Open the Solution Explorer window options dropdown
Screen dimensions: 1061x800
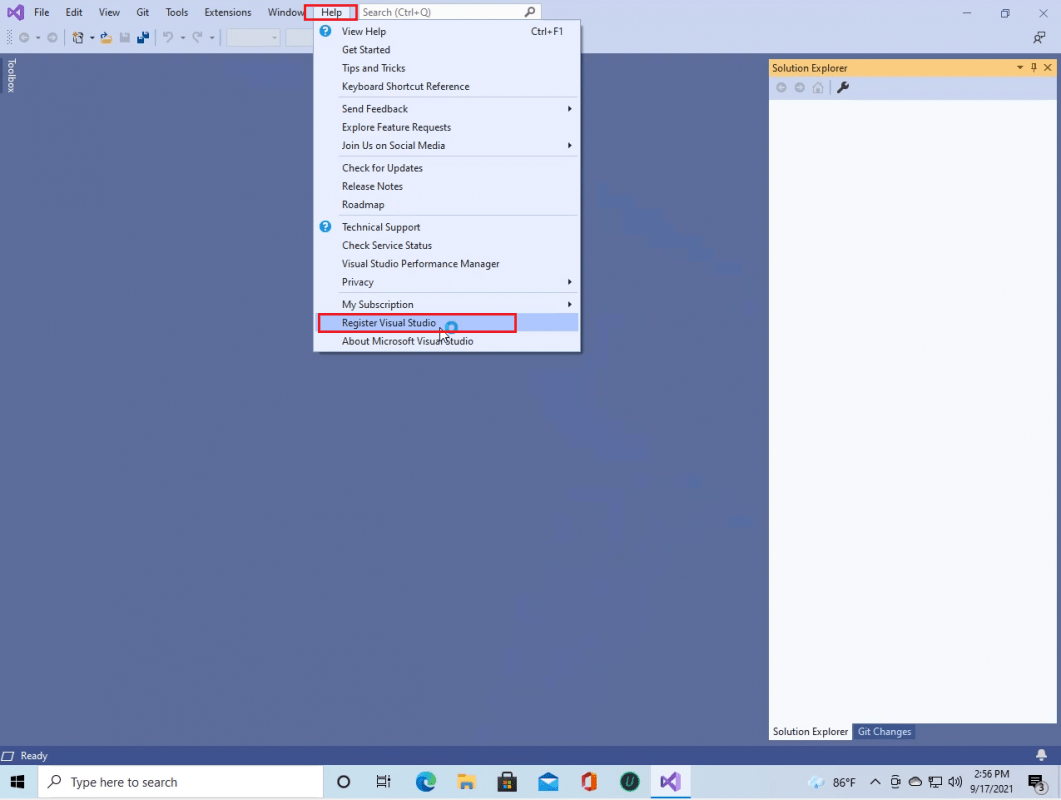click(x=1020, y=68)
